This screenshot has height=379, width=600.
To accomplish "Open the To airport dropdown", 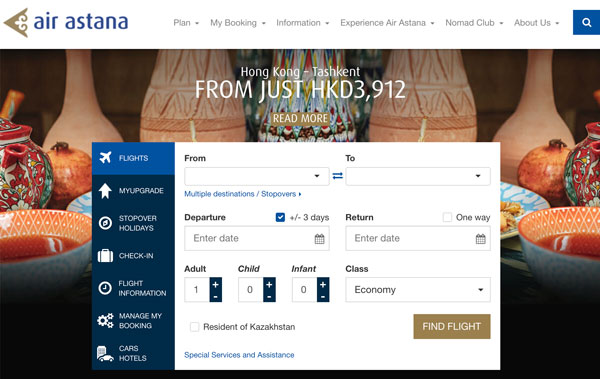I will coord(418,176).
